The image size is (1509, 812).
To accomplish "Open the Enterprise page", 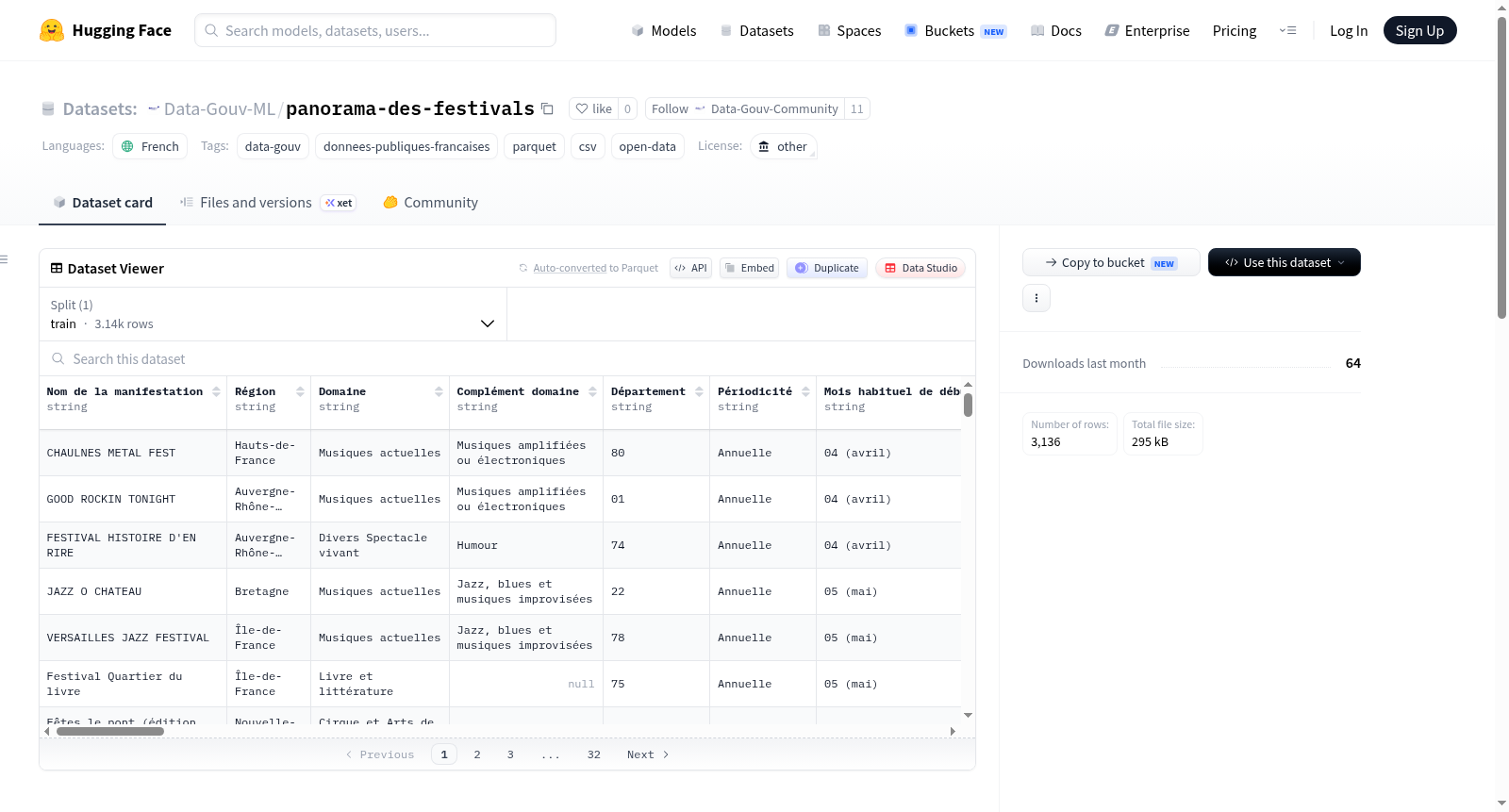I will click(1147, 30).
